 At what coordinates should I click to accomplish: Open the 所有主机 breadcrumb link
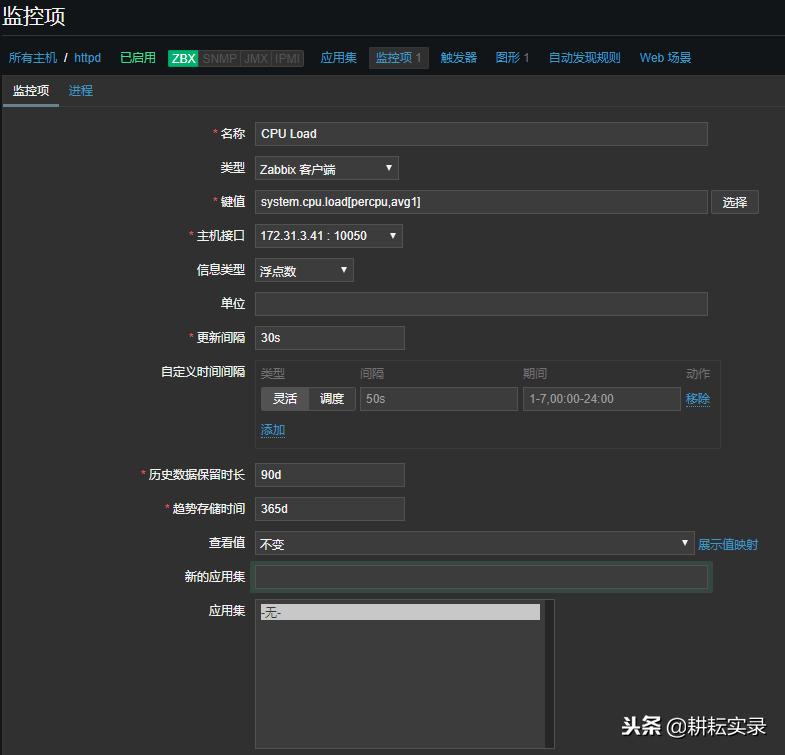33,58
